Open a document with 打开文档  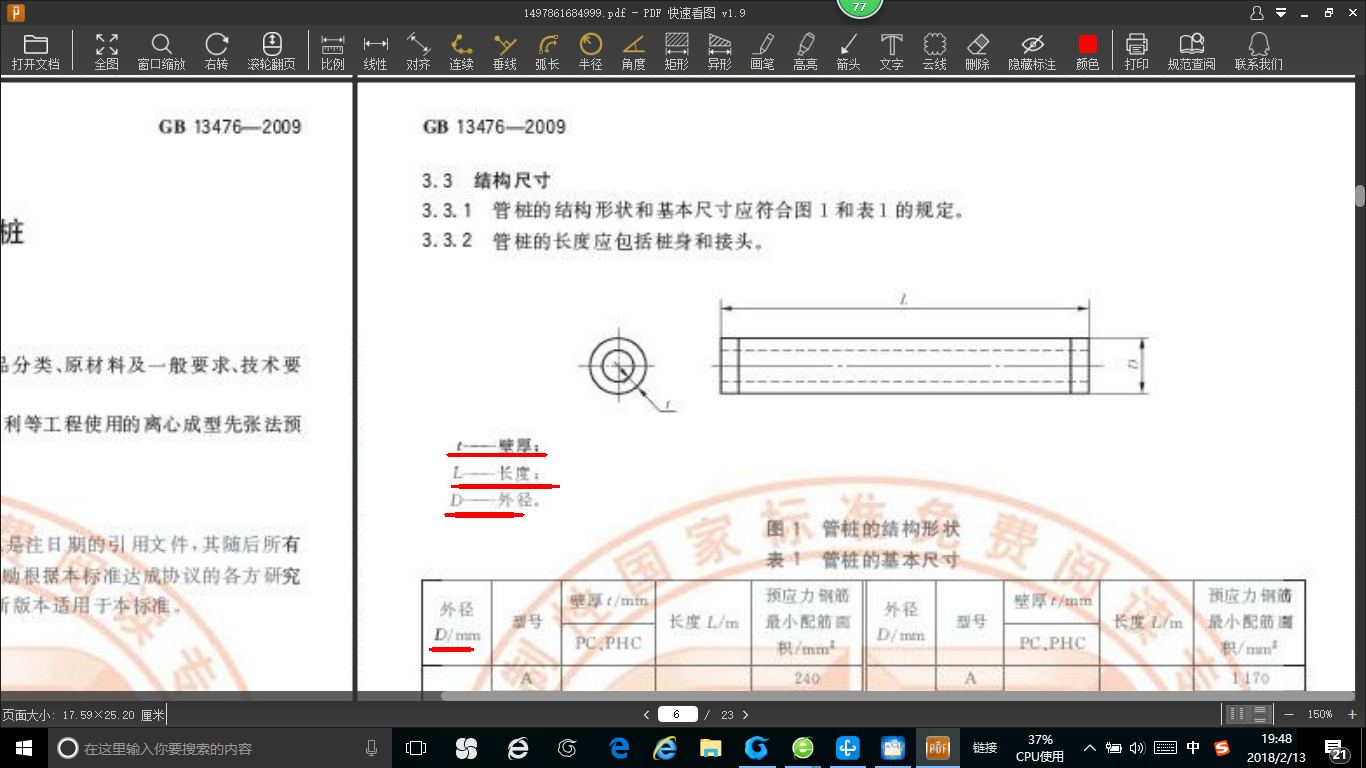36,52
